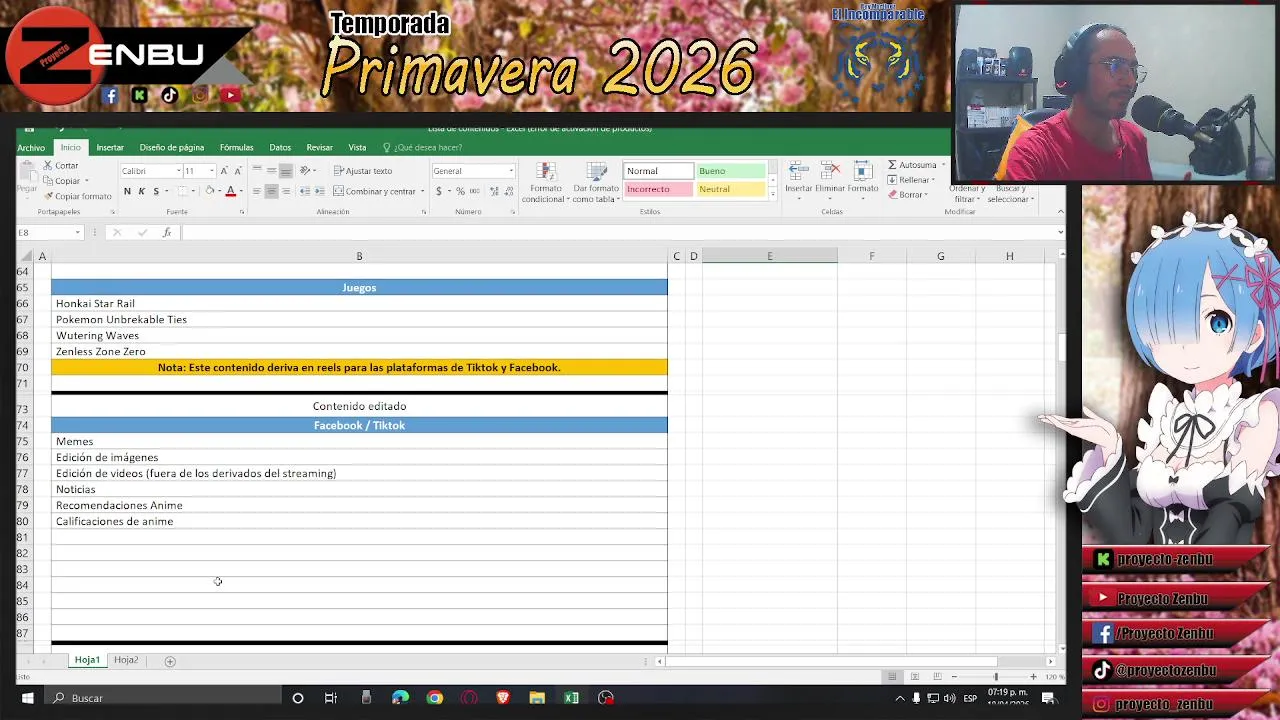Image resolution: width=1280 pixels, height=720 pixels.
Task: Align text left in the cell
Action: point(257,191)
